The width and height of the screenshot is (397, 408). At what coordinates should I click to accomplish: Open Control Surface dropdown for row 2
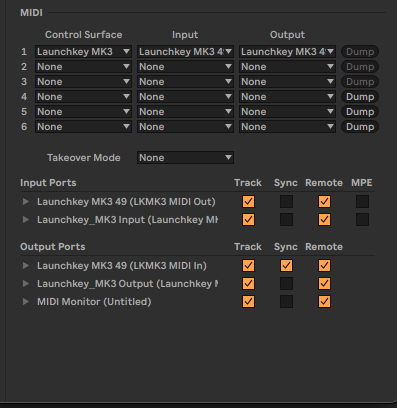(83, 67)
